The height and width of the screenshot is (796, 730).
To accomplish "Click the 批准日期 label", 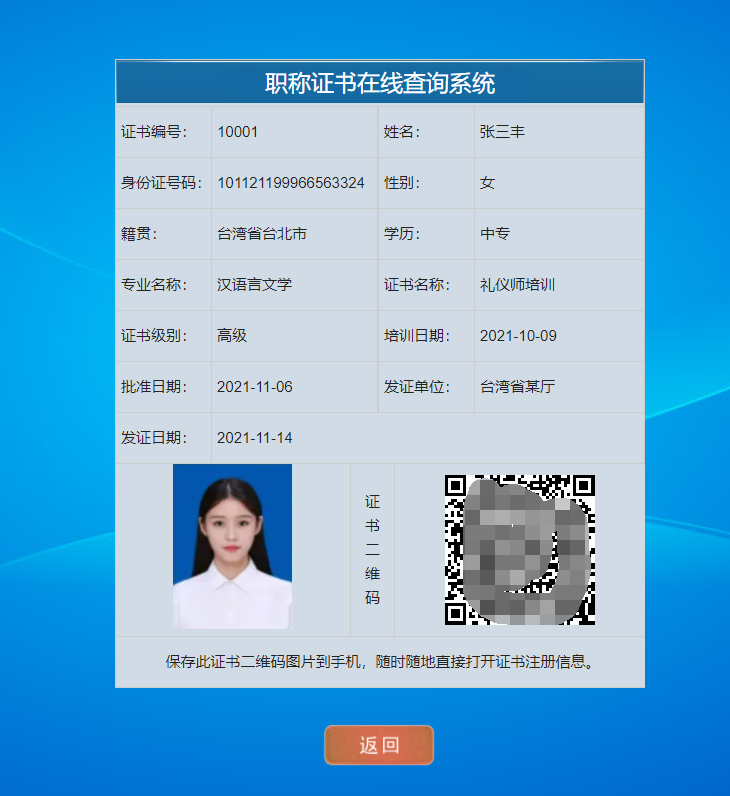I will [x=154, y=387].
